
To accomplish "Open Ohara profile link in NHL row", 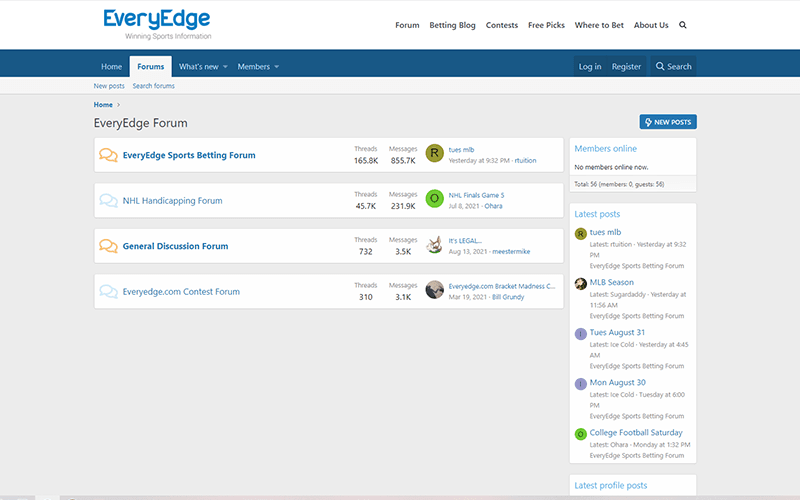I will pos(493,206).
